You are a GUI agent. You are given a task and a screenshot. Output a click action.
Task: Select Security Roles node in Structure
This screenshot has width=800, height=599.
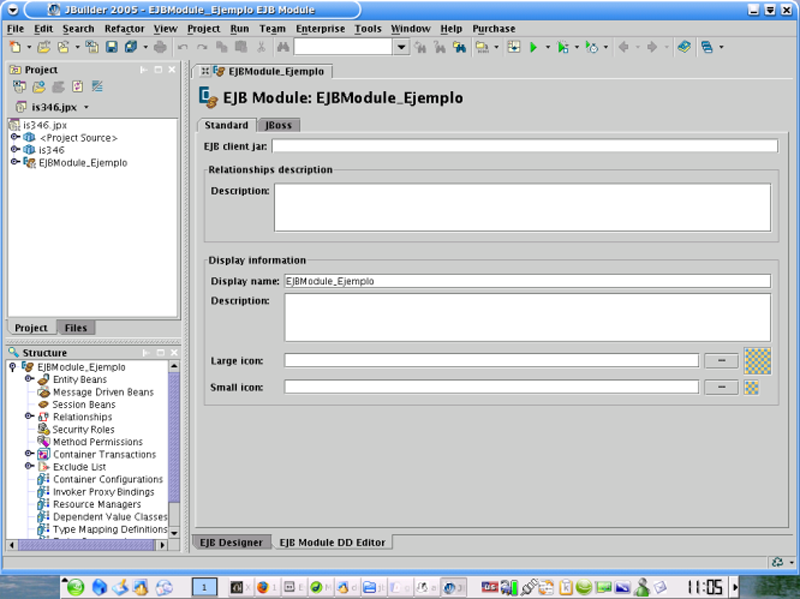tap(83, 430)
